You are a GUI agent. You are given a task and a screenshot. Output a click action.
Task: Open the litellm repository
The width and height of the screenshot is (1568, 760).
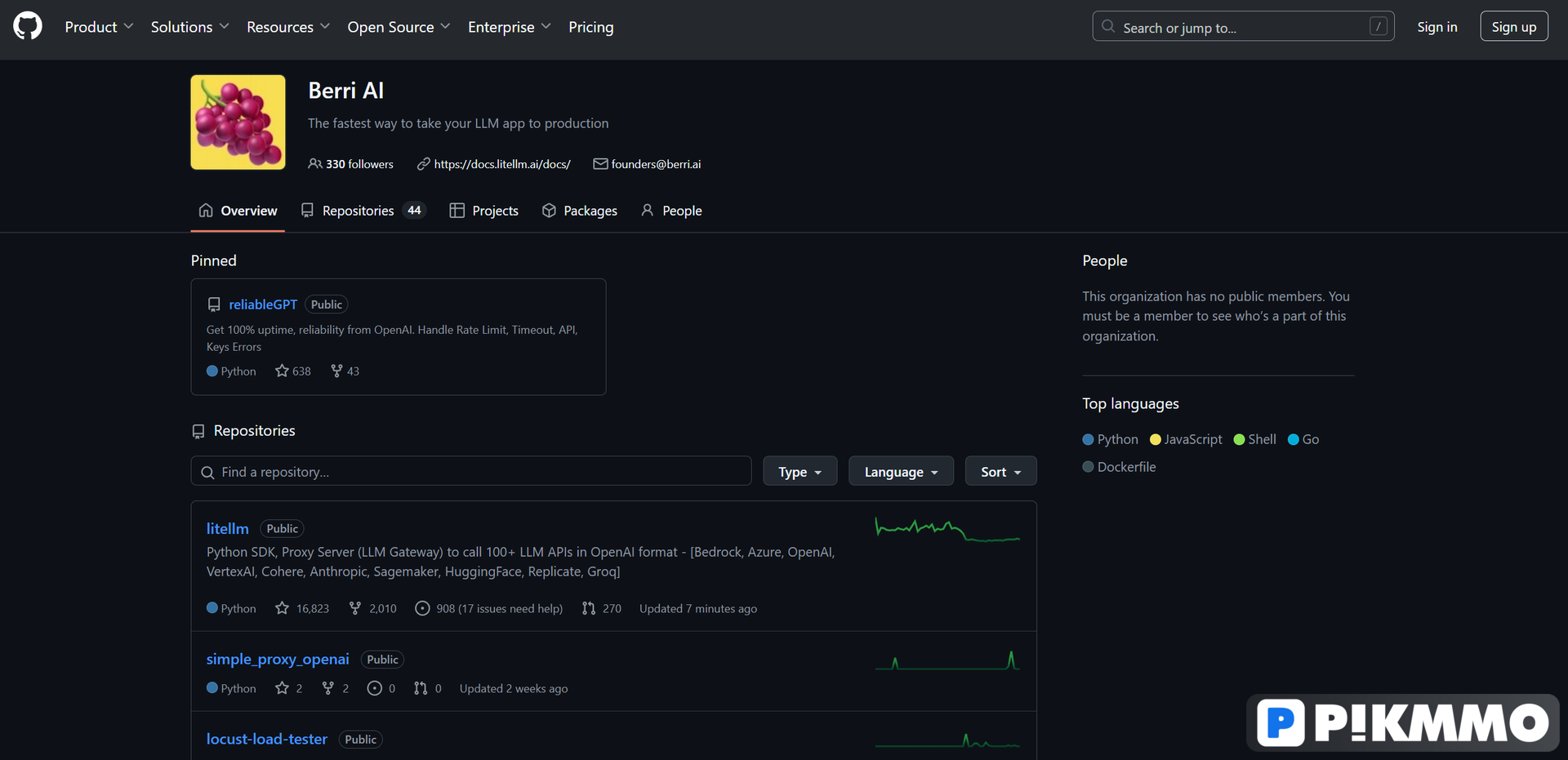coord(227,529)
